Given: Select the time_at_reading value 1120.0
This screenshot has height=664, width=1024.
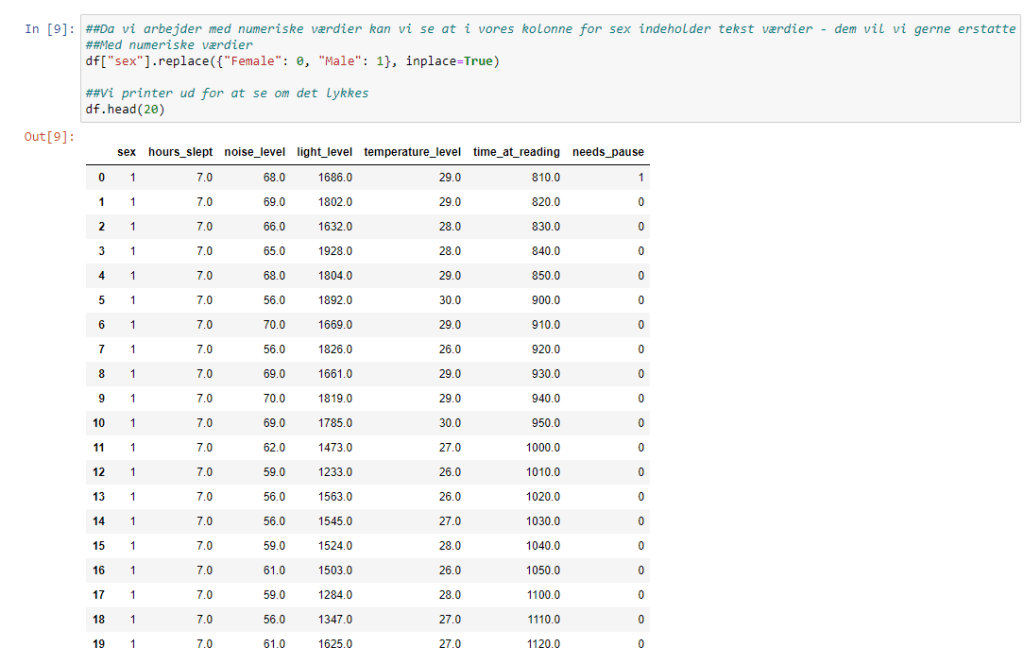Looking at the screenshot, I should 543,644.
